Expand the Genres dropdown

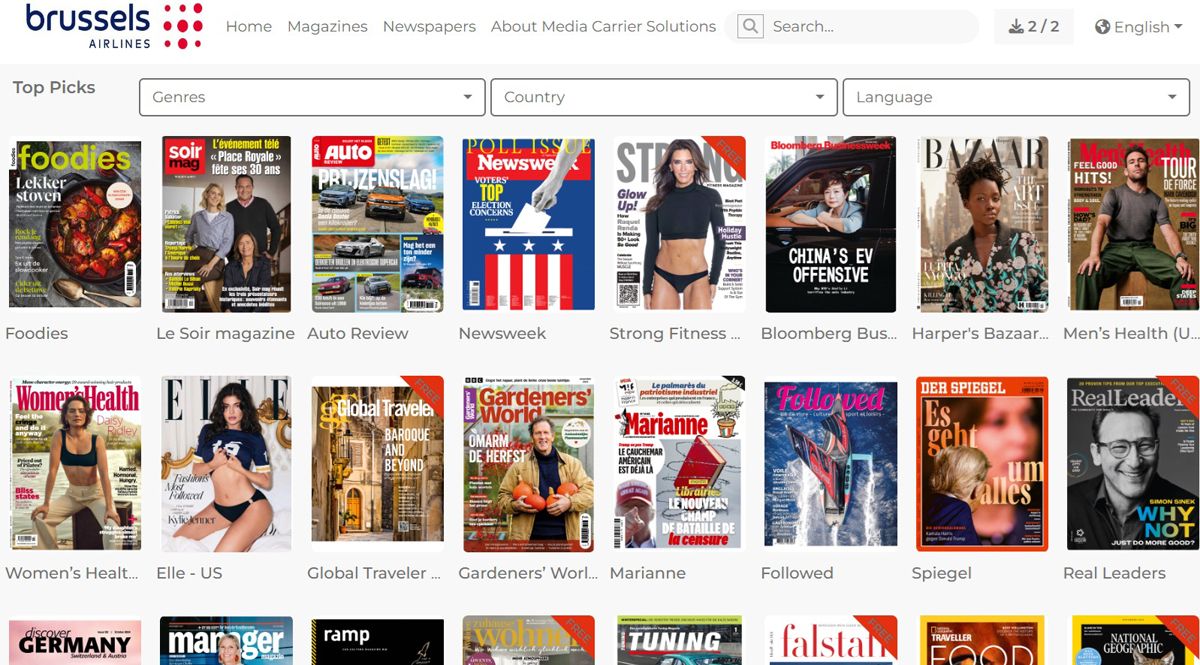click(x=312, y=97)
